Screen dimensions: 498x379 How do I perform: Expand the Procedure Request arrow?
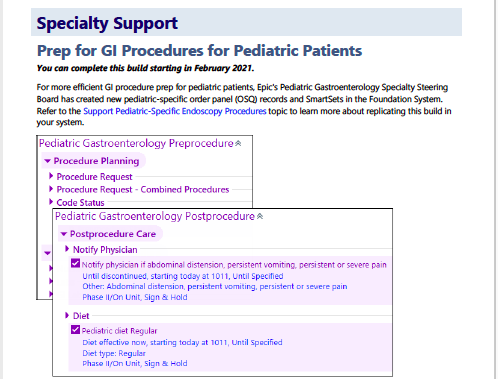[x=51, y=176]
